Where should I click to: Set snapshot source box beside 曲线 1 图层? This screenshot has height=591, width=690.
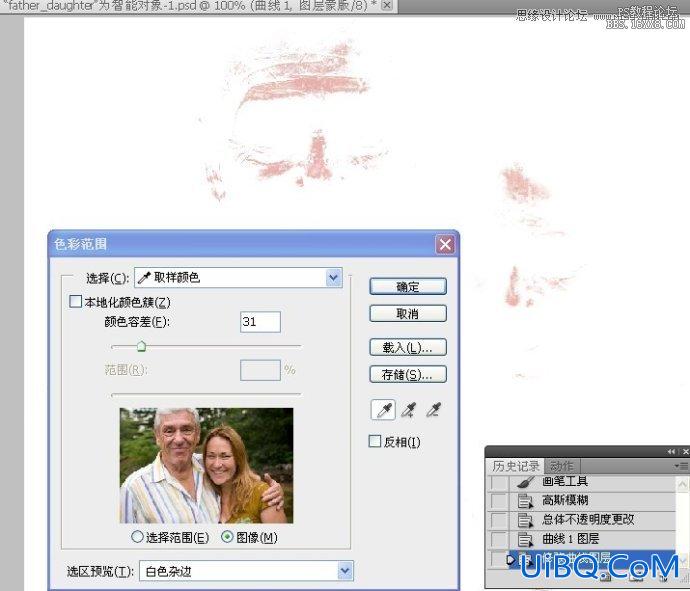[498, 540]
